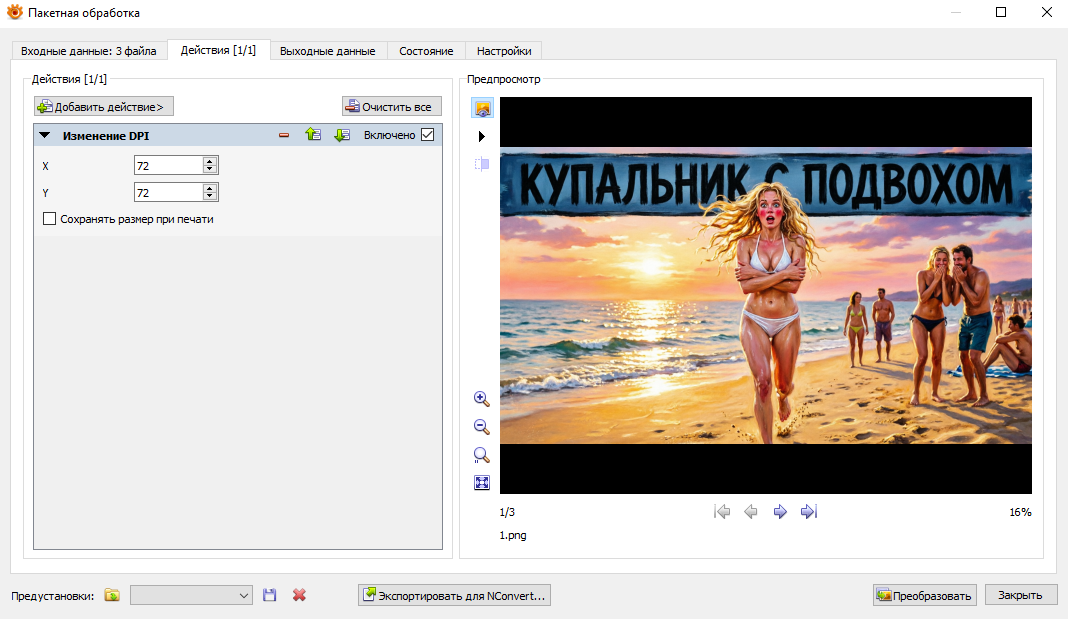The width and height of the screenshot is (1068, 619).
Task: Decrease the Y DPI value
Action: (210, 196)
